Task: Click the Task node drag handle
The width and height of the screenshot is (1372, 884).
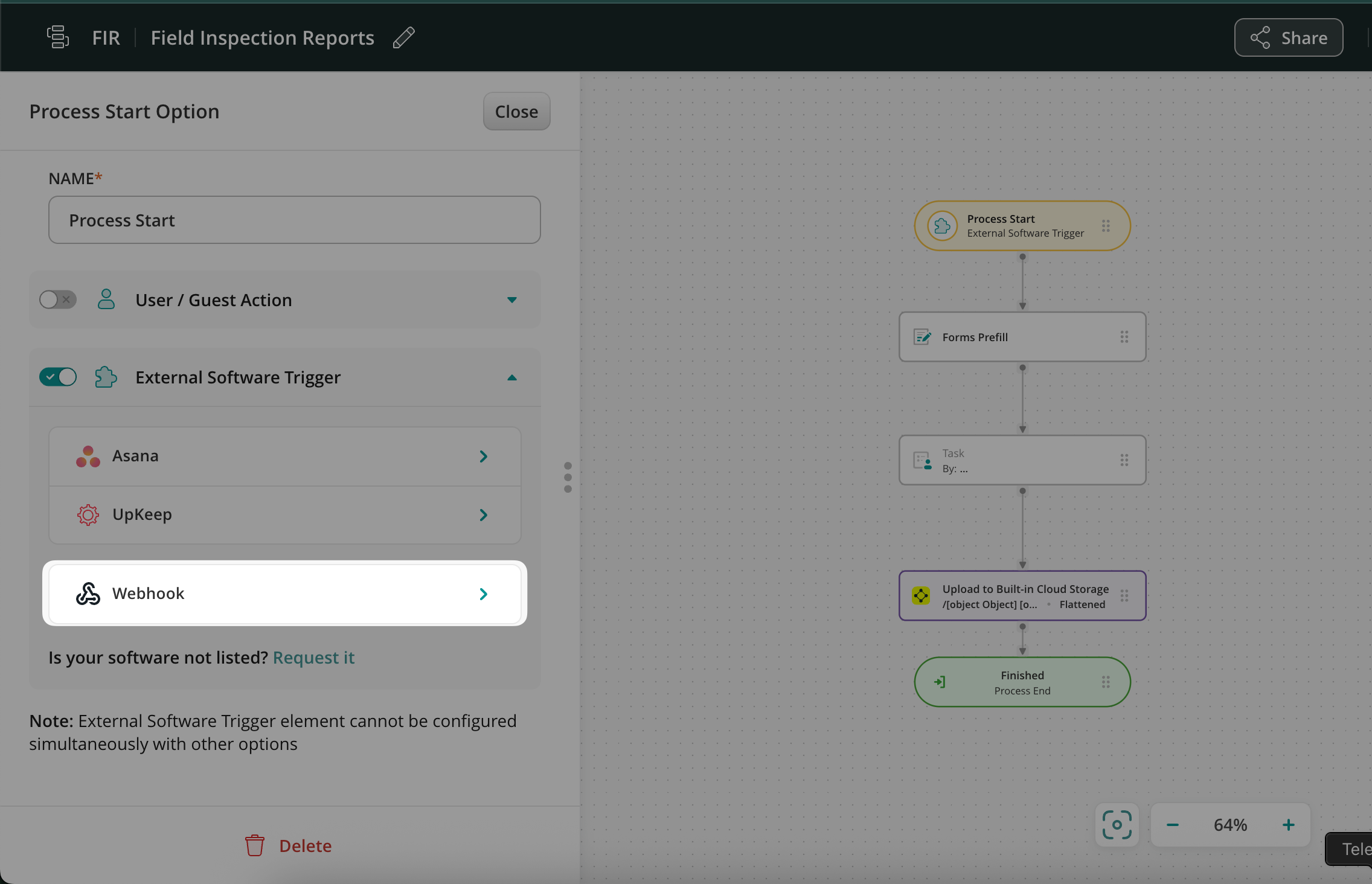Action: [1124, 460]
